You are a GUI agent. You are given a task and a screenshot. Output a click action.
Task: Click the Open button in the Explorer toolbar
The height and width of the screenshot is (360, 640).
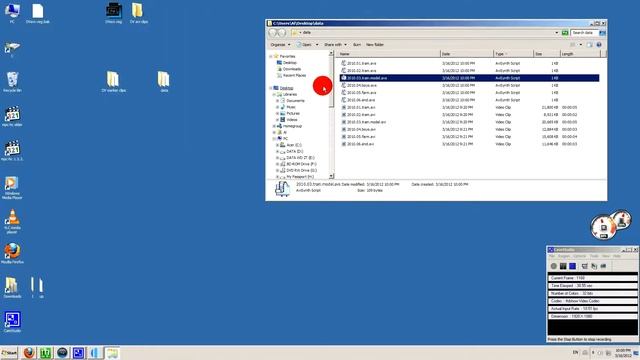304,44
